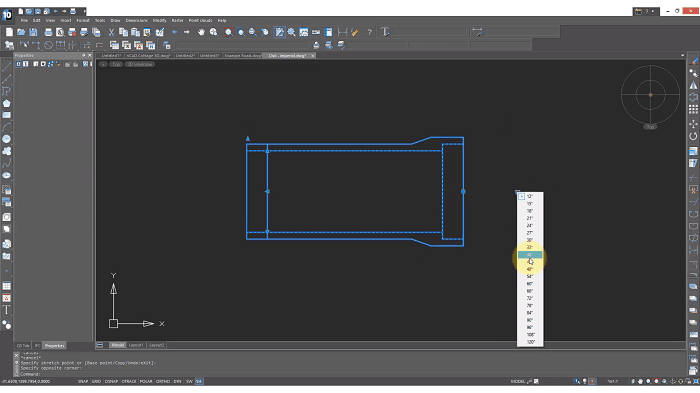Cut selection with the scissors icon
Screen dimensions: 700x393
111,32
